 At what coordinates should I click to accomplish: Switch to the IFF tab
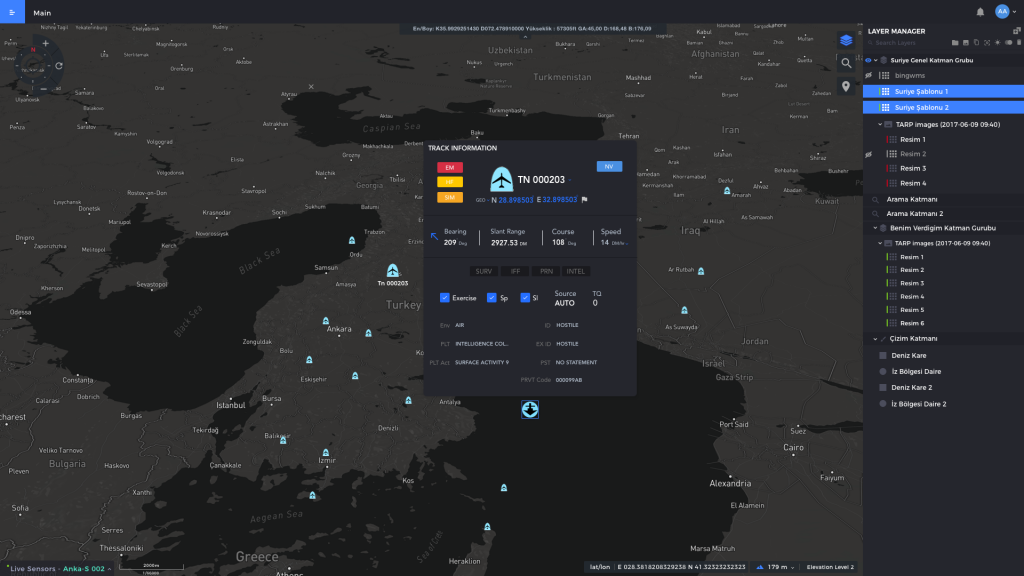516,270
